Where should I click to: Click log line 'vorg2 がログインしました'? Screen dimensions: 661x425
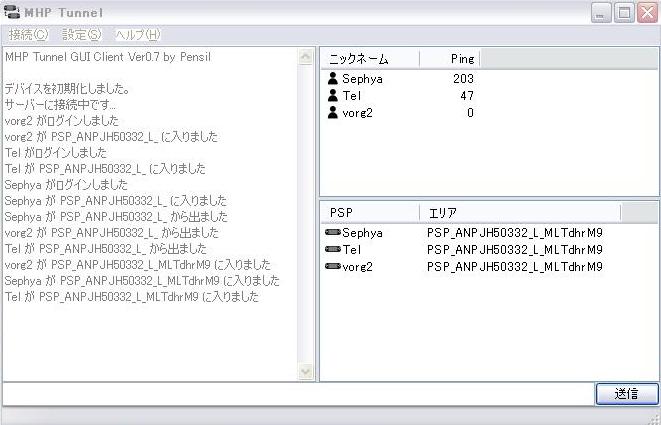(x=62, y=121)
